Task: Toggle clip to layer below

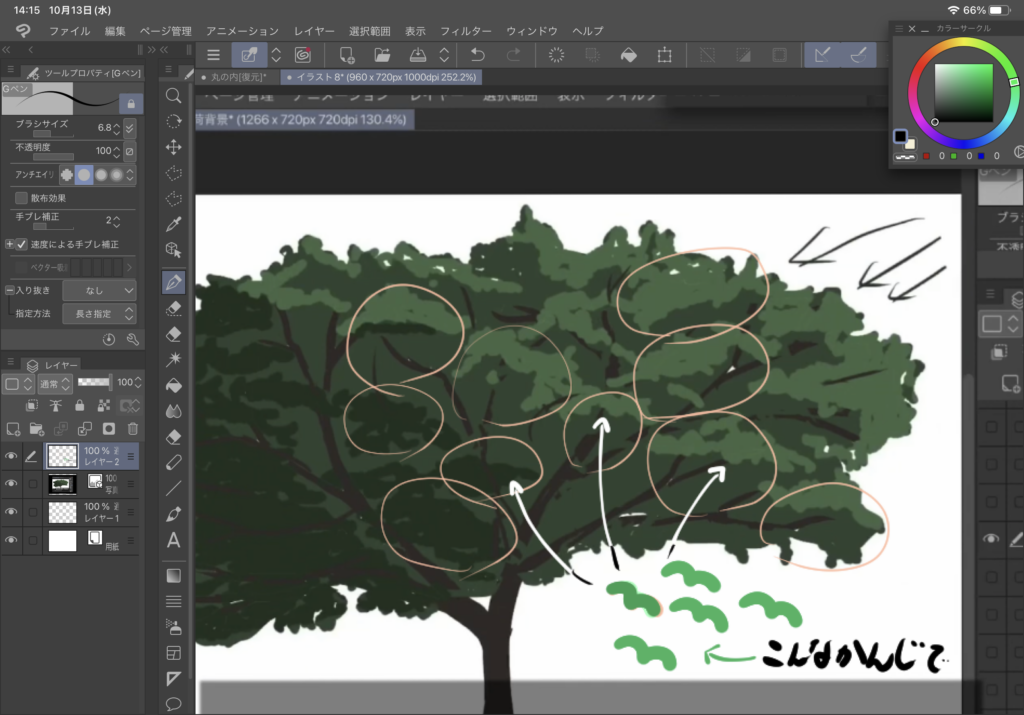Action: point(32,405)
